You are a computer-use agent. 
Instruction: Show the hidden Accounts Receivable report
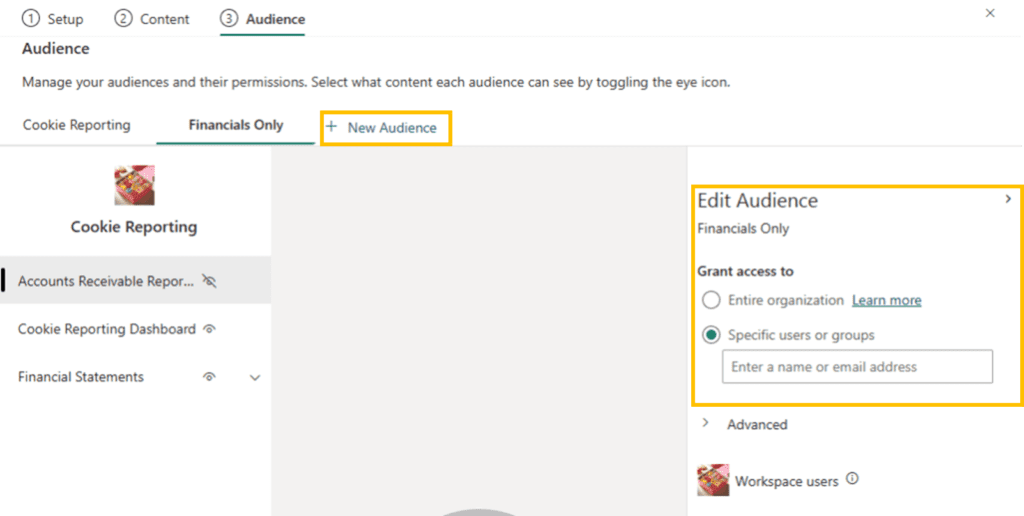coord(209,281)
